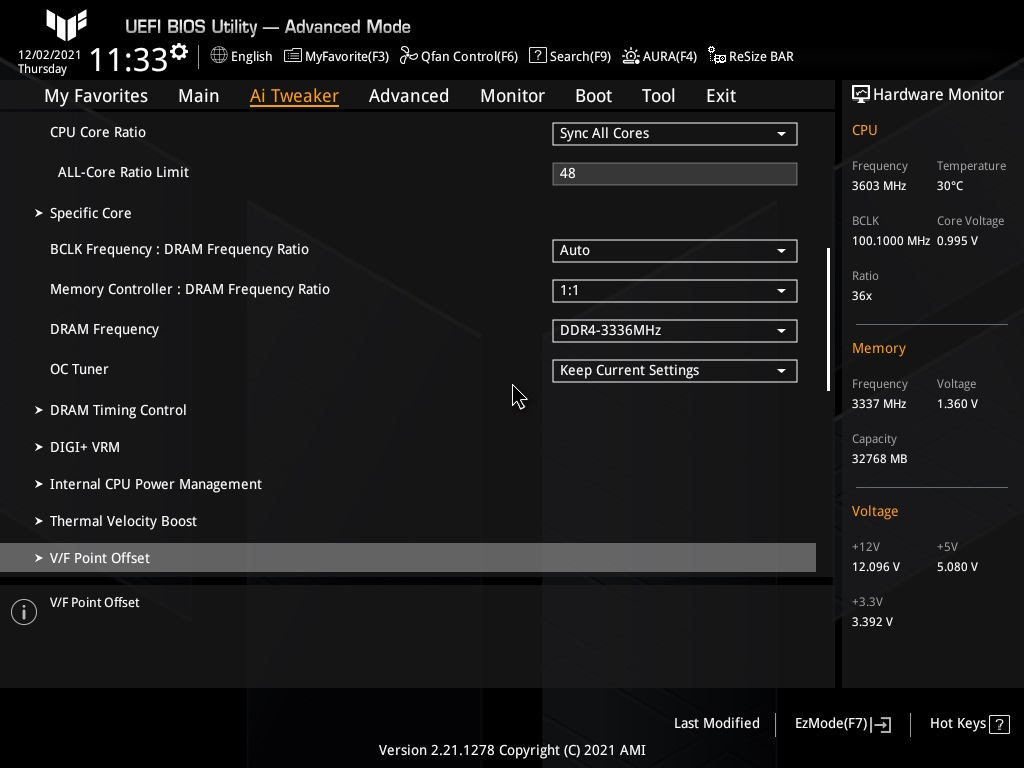1024x768 pixels.
Task: Open Memory Controller ratio 1:1 dropdown
Action: pyautogui.click(x=675, y=291)
